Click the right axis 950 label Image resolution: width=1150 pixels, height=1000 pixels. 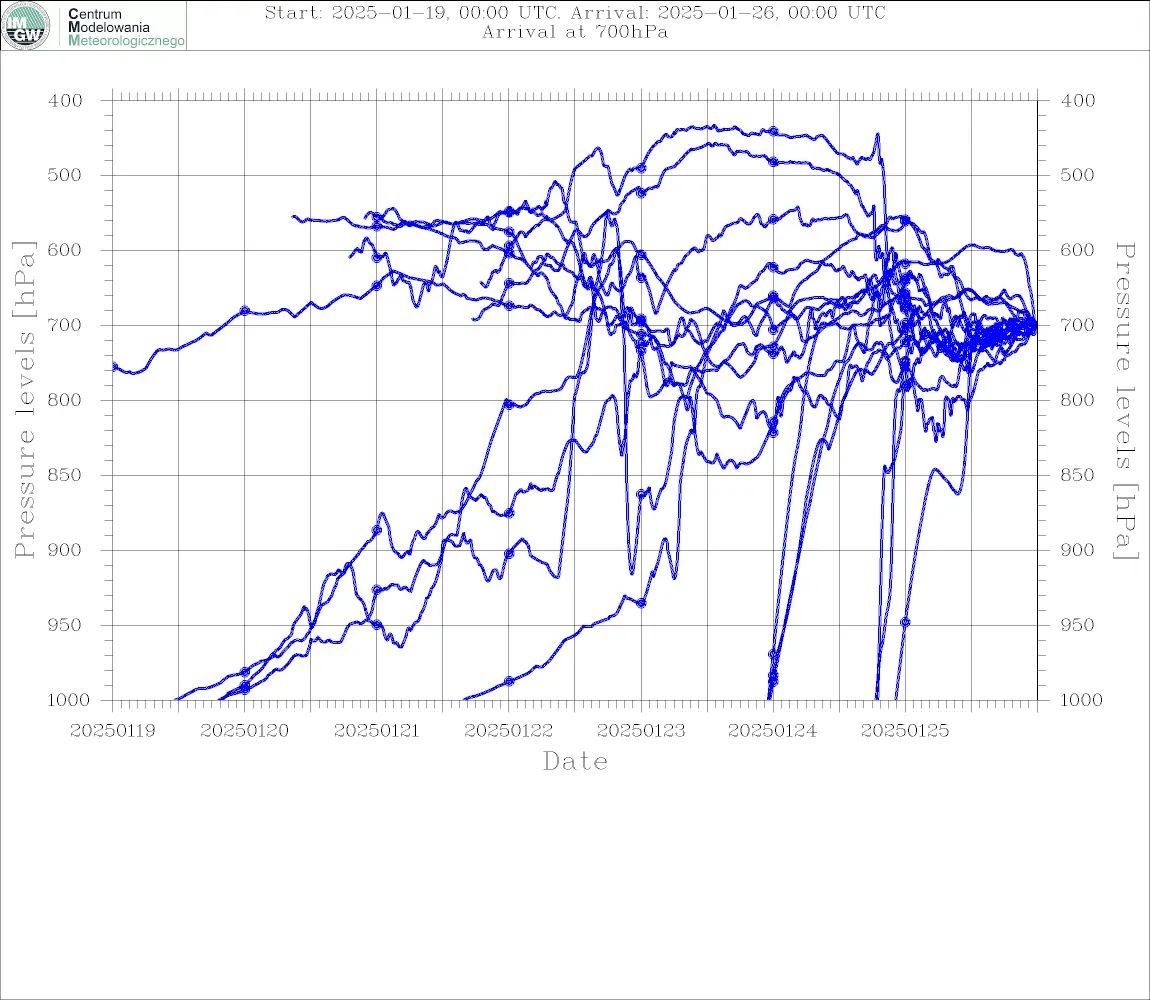point(1077,625)
